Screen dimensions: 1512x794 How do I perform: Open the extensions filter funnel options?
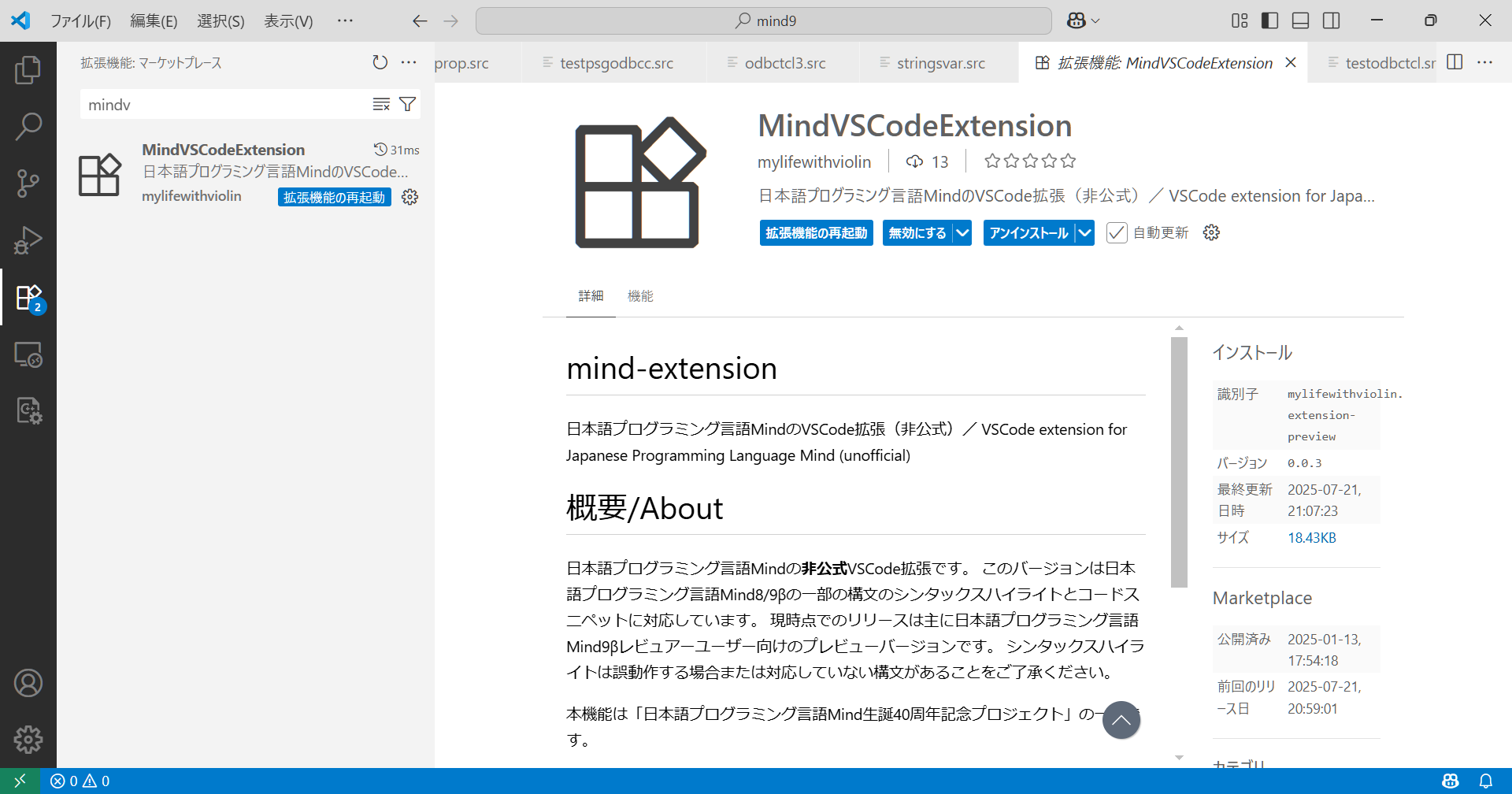click(x=407, y=103)
